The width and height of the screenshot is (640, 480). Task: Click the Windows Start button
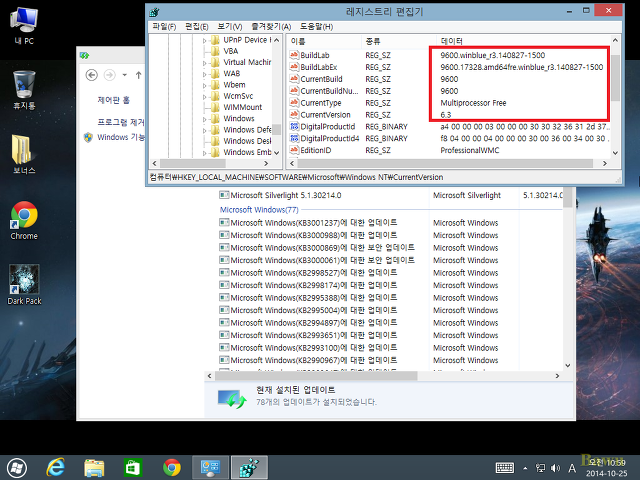pos(17,468)
